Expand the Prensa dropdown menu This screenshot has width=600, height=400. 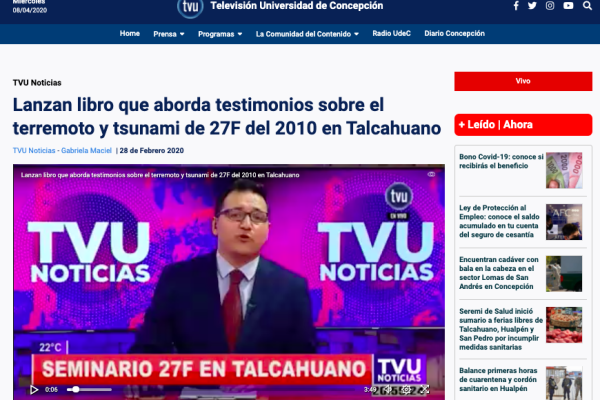tap(169, 34)
